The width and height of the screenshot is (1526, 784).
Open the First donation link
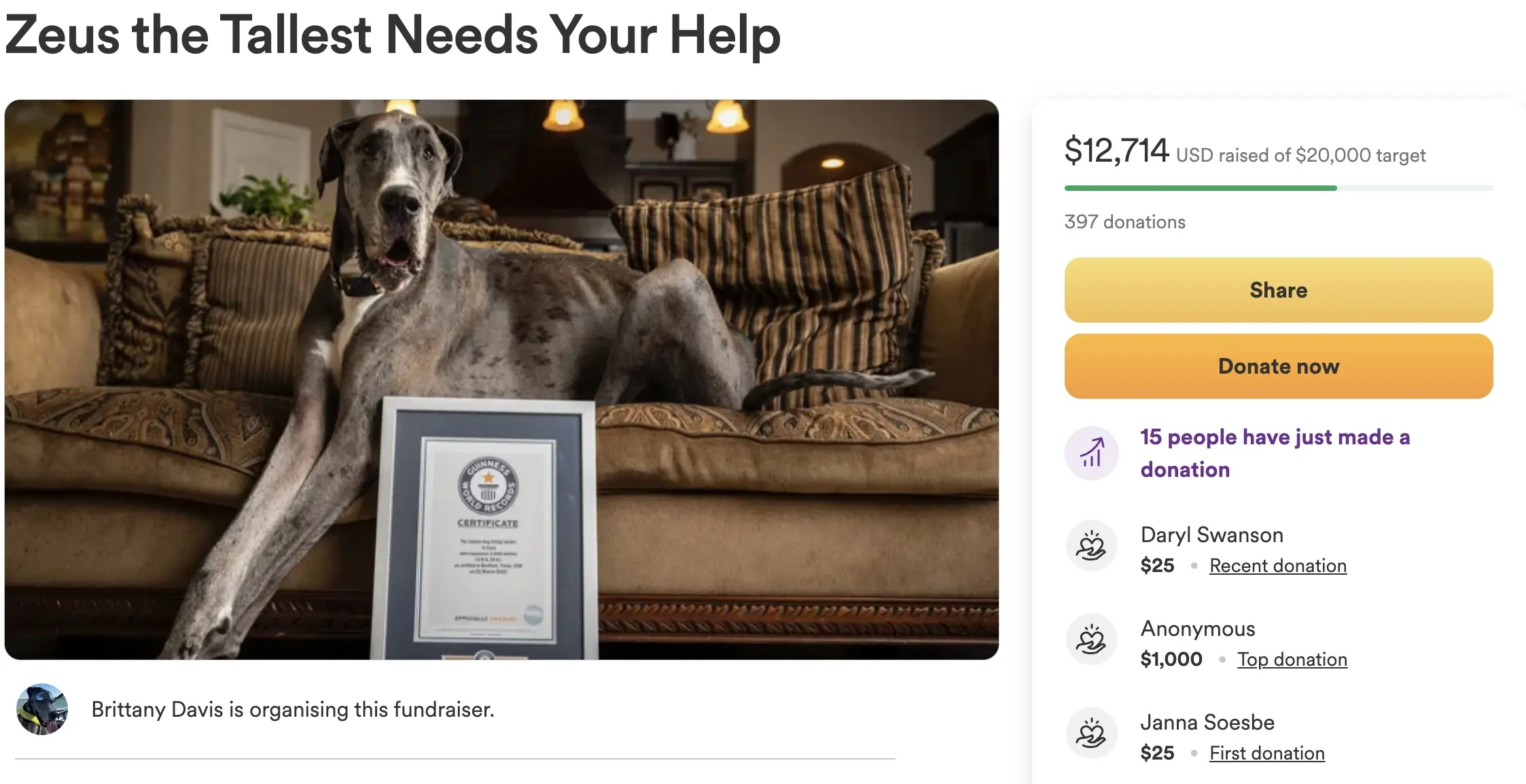pos(1266,753)
